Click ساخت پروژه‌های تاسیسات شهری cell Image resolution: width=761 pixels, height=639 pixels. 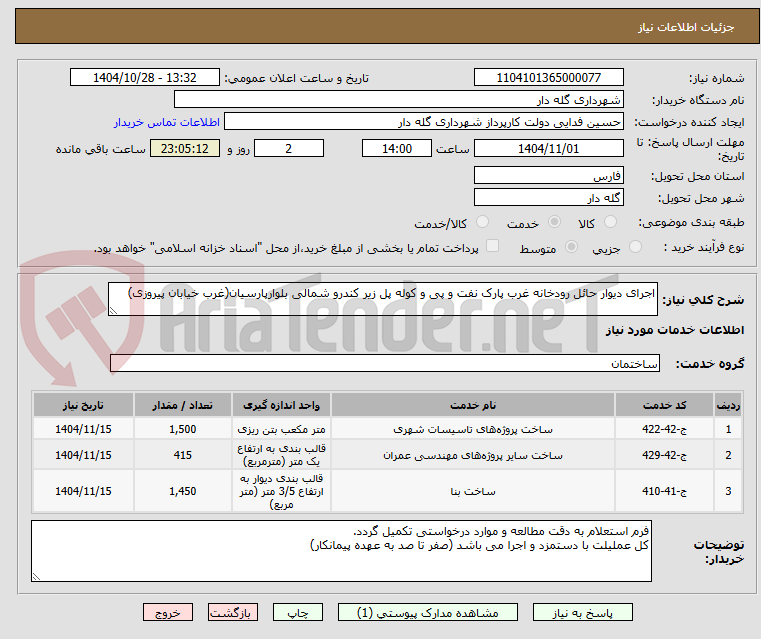point(473,429)
